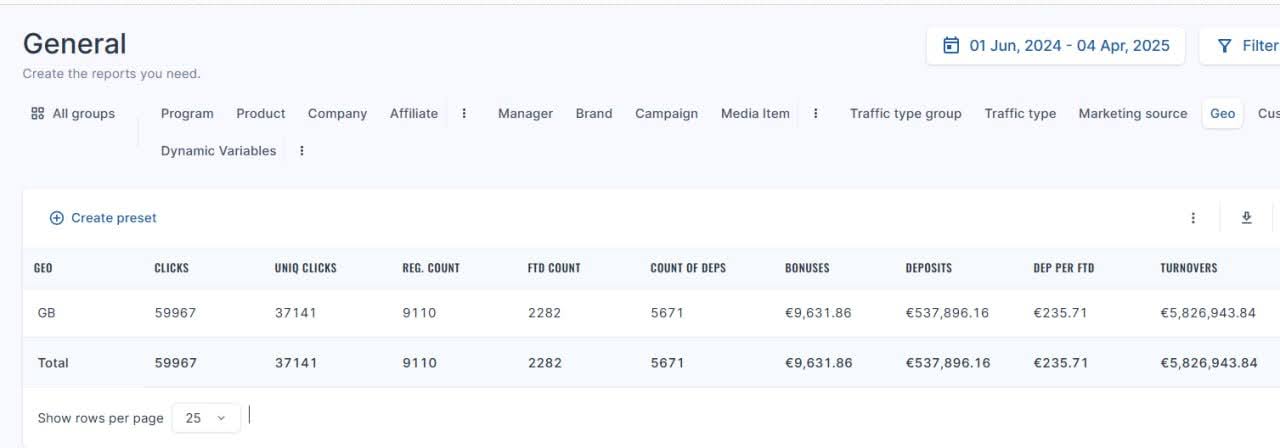
Task: Choose the Marketing source grouping
Action: tap(1133, 113)
